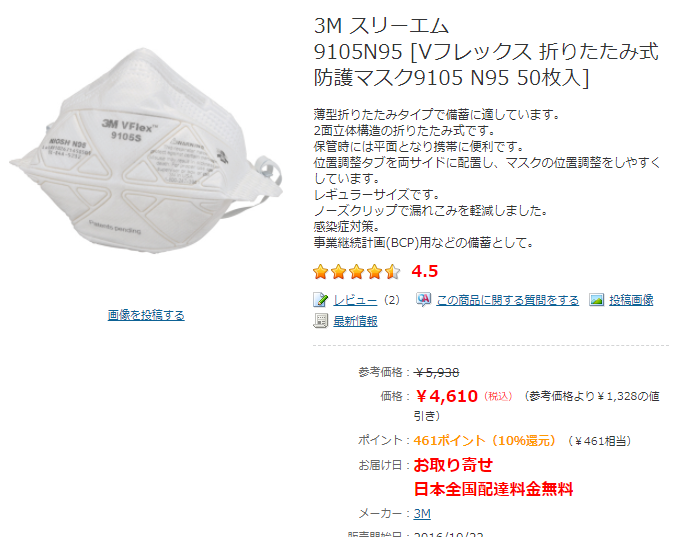Screen dimensions: 685x537
Task: Click the latest information newspaper icon
Action: [x=321, y=321]
